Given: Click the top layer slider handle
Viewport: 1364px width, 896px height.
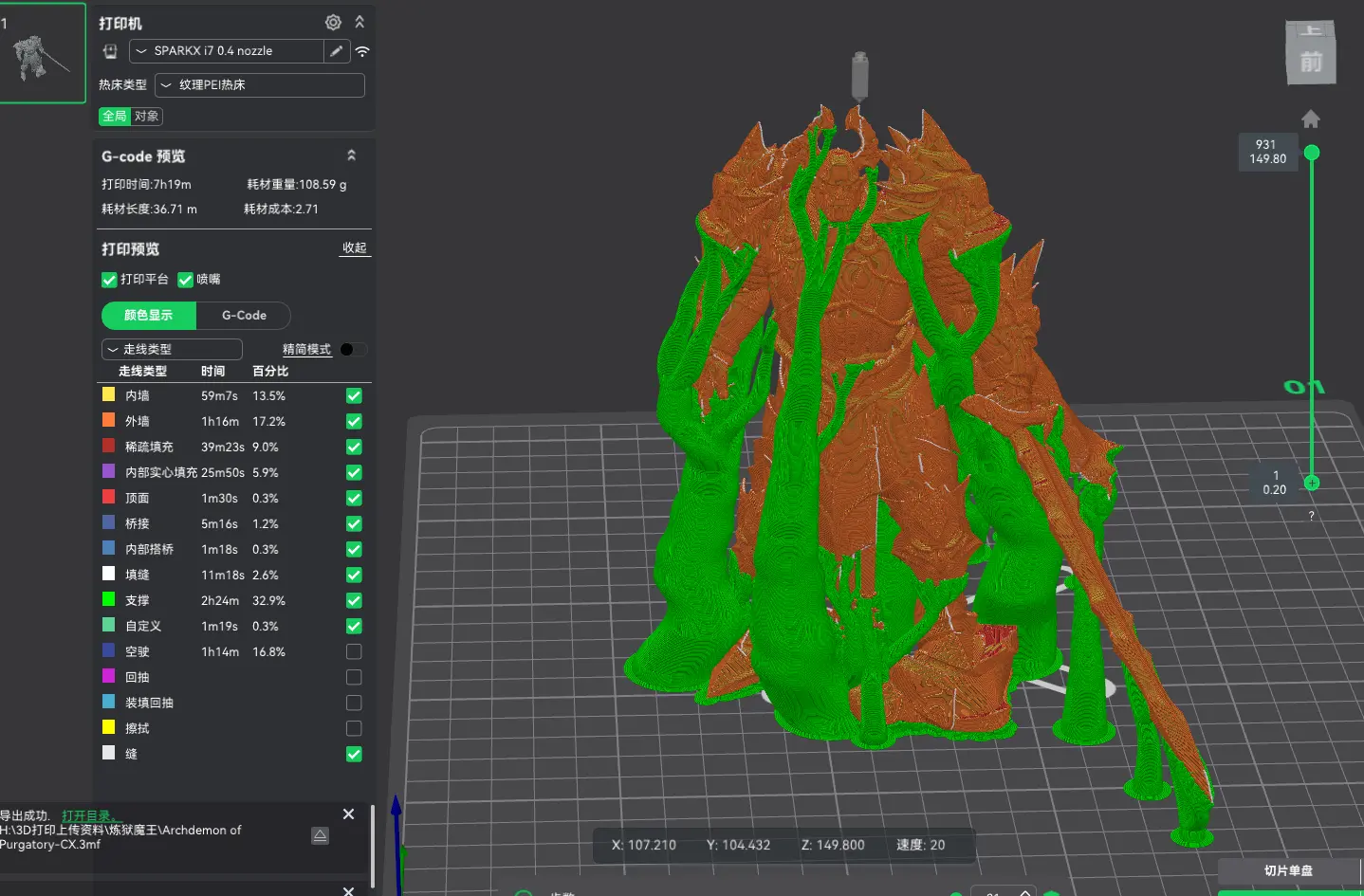Looking at the screenshot, I should (1312, 153).
